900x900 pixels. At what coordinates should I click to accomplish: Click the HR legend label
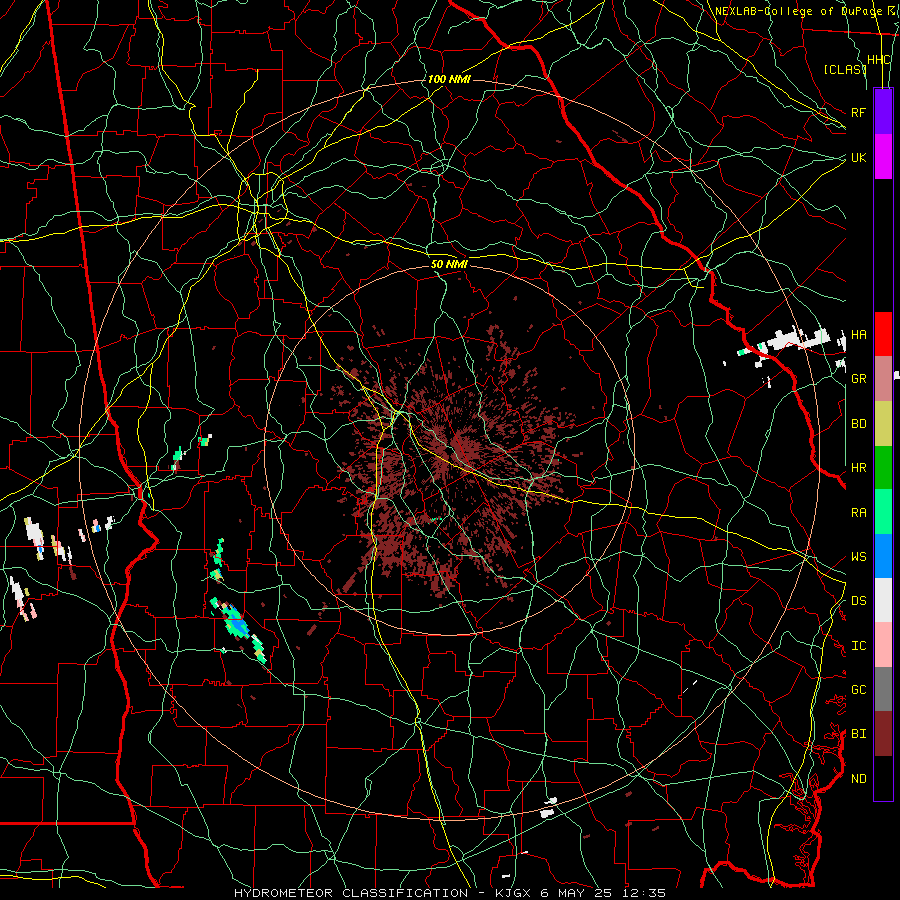tap(858, 468)
